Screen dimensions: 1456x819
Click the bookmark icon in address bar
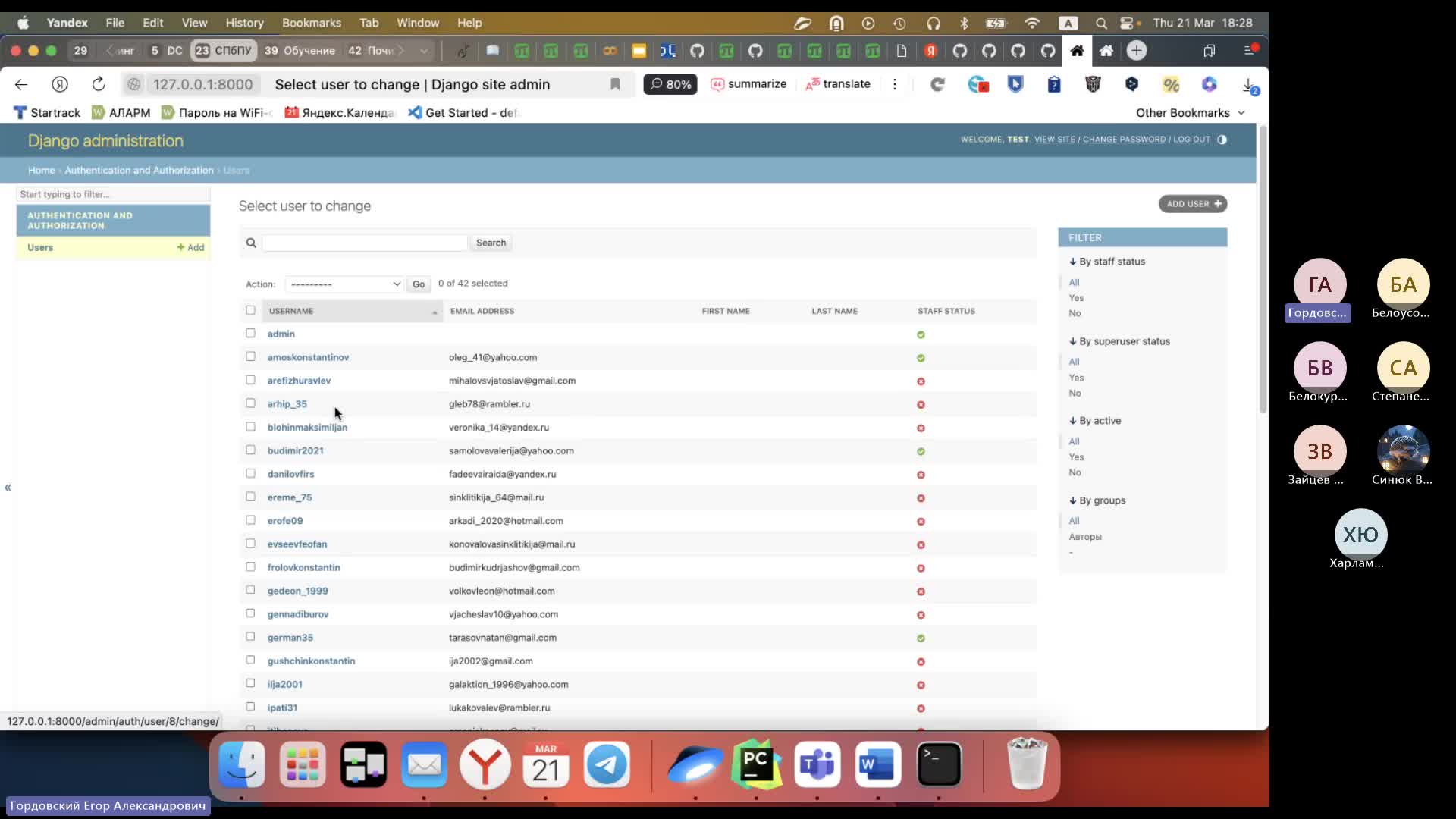pyautogui.click(x=615, y=84)
